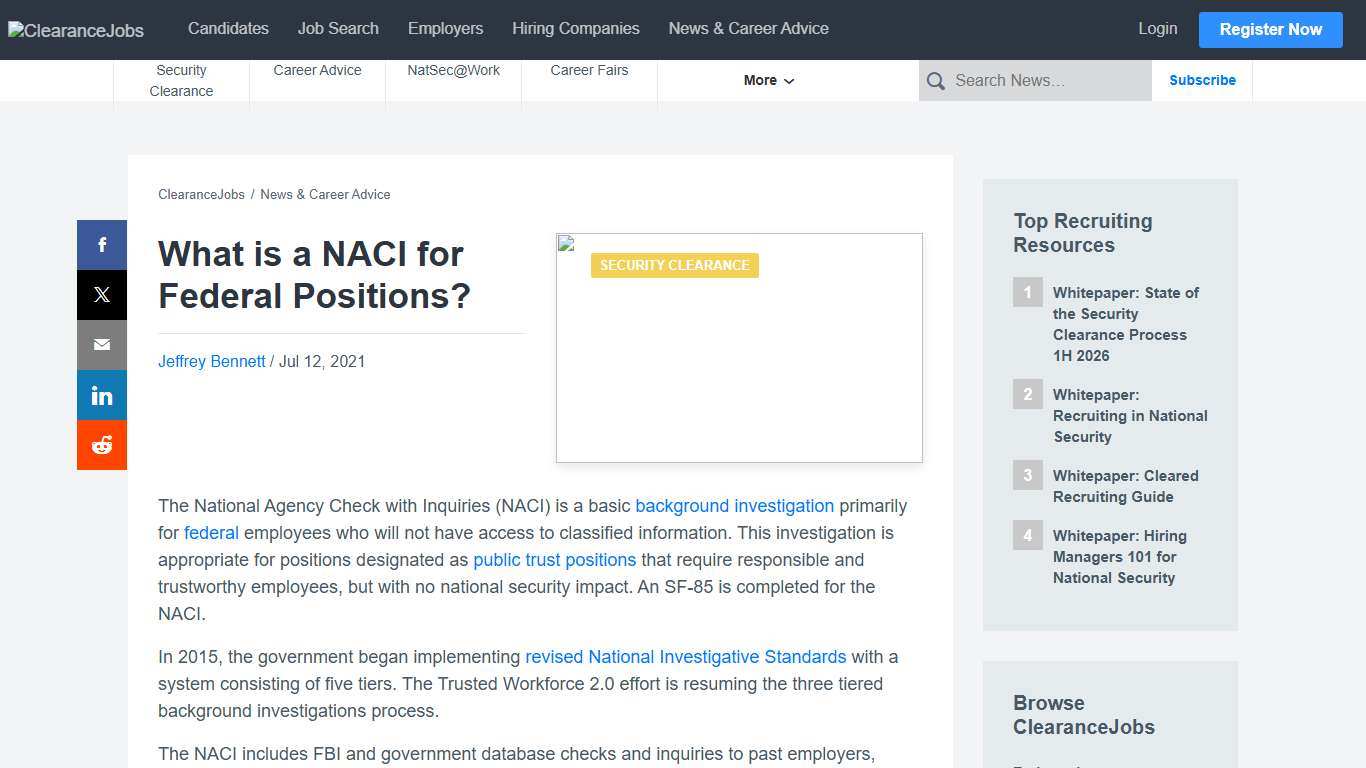Screen dimensions: 1366x768
Task: Email this article
Action: pyautogui.click(x=101, y=344)
